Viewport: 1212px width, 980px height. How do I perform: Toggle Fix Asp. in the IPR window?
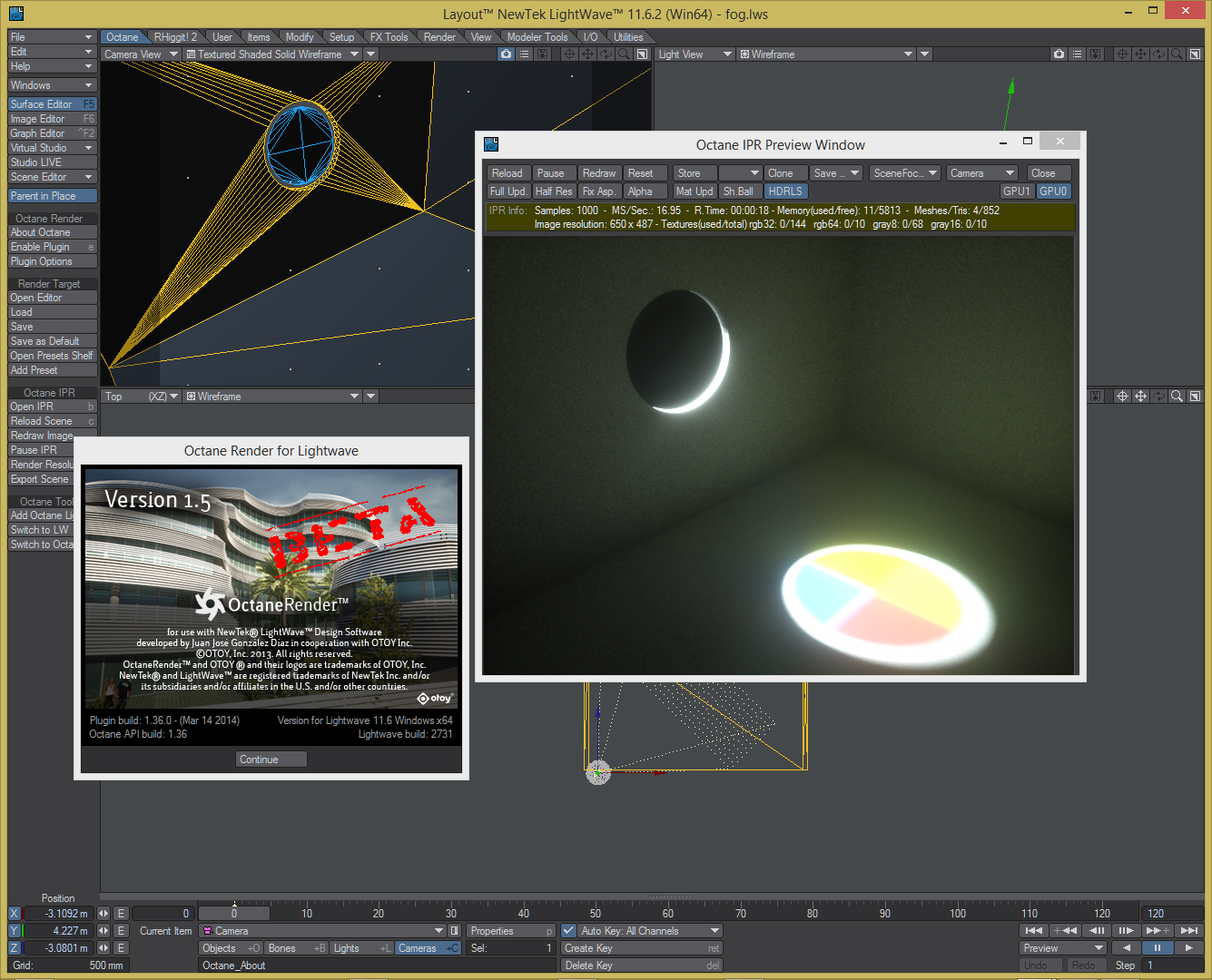click(599, 191)
